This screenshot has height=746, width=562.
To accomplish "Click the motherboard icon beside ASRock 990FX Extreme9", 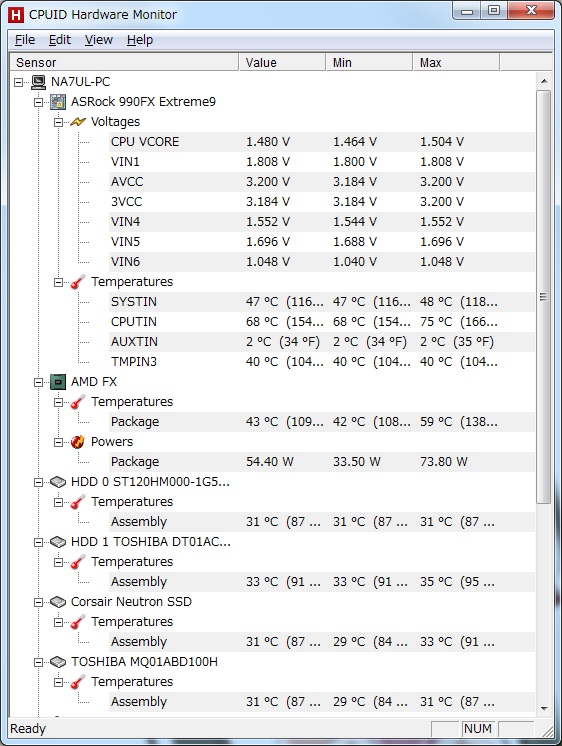I will pos(58,102).
